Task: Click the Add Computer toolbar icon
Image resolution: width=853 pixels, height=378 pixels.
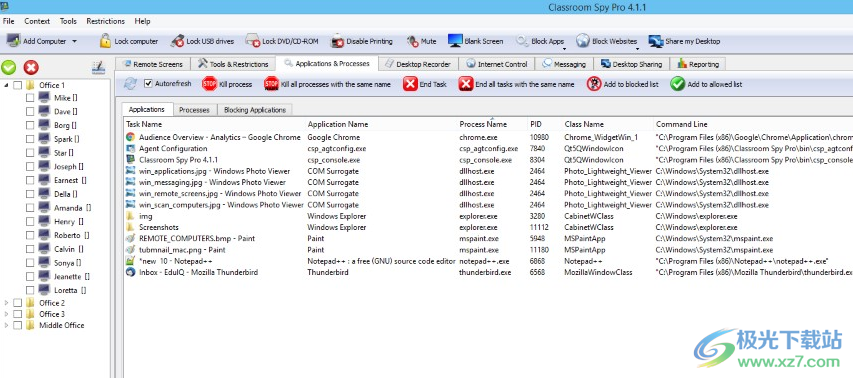Action: [13, 41]
